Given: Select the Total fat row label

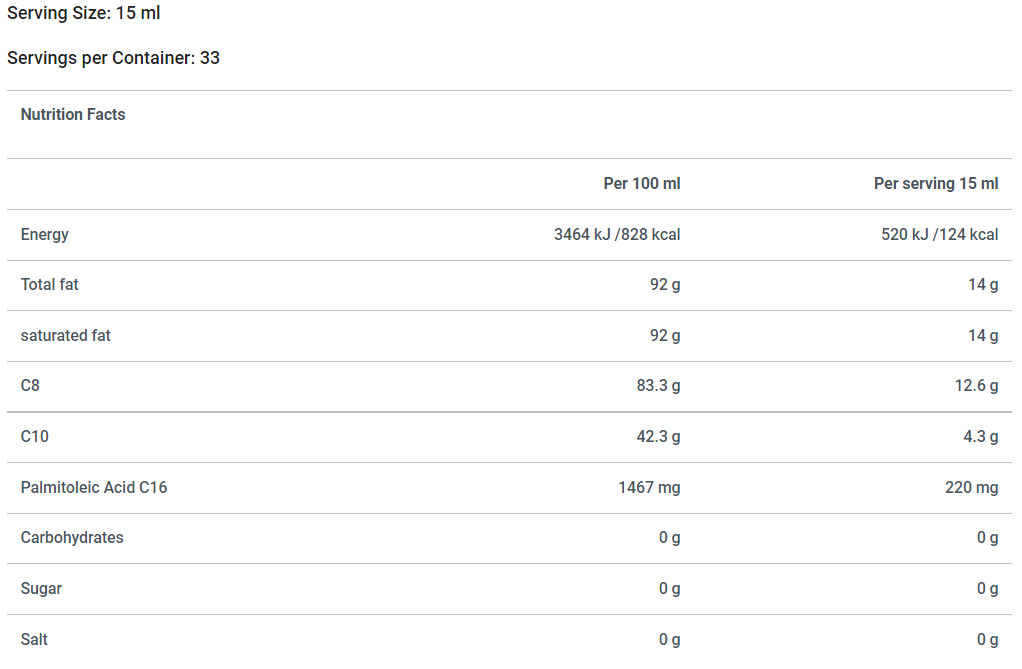Looking at the screenshot, I should coord(50,285).
